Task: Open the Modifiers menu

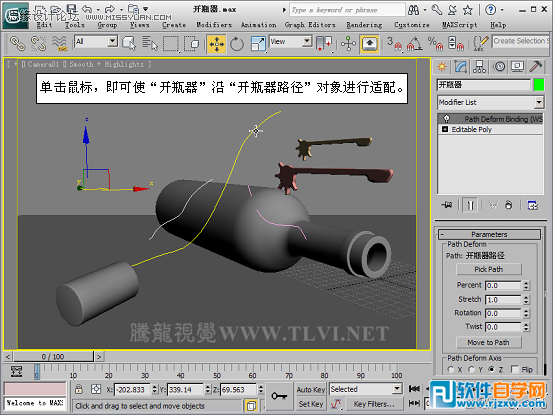Action: point(214,25)
